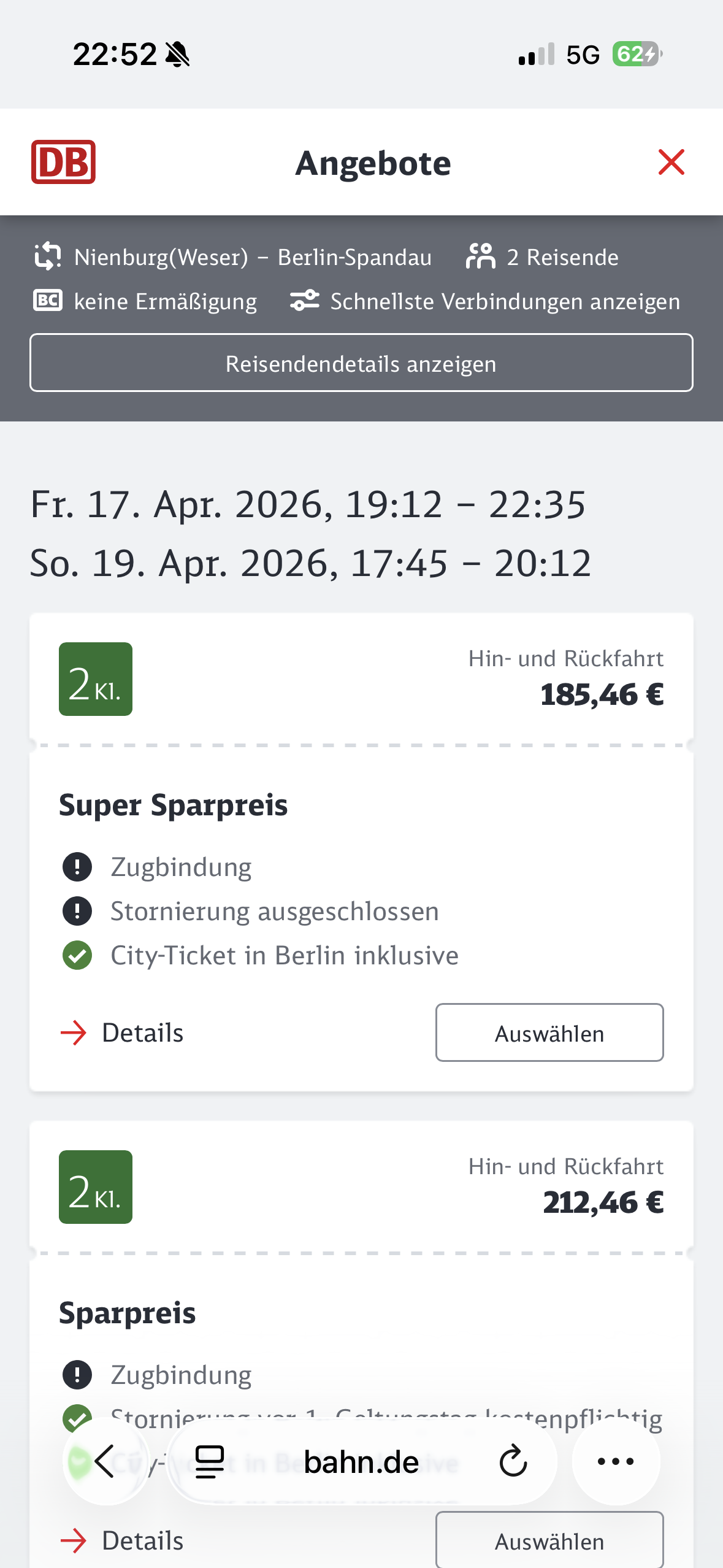This screenshot has height=1568, width=723.
Task: Select the Super Sparpreis offer via Auswählen
Action: tap(549, 1033)
